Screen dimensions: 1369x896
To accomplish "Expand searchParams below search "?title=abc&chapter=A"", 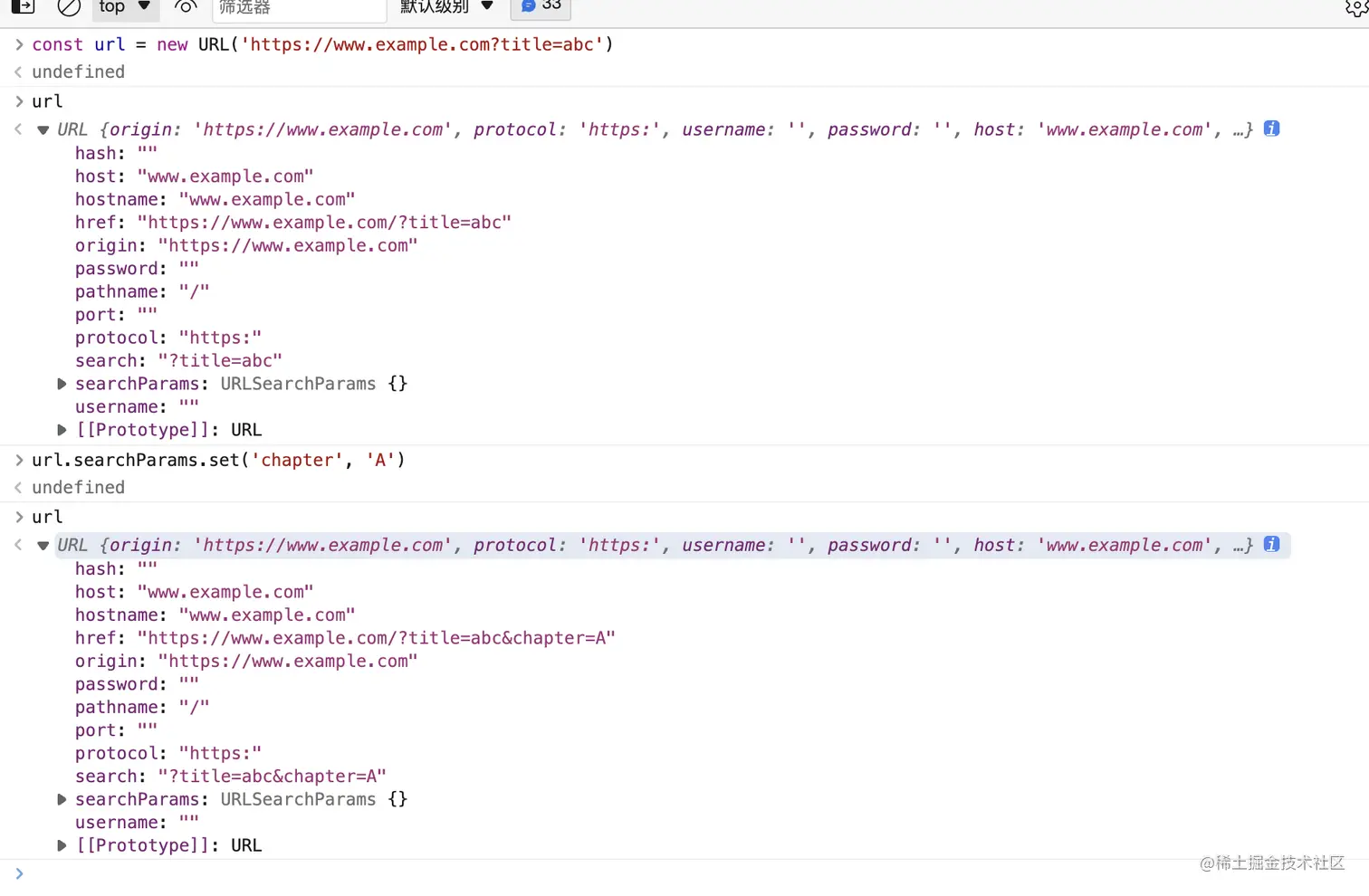I will [62, 799].
